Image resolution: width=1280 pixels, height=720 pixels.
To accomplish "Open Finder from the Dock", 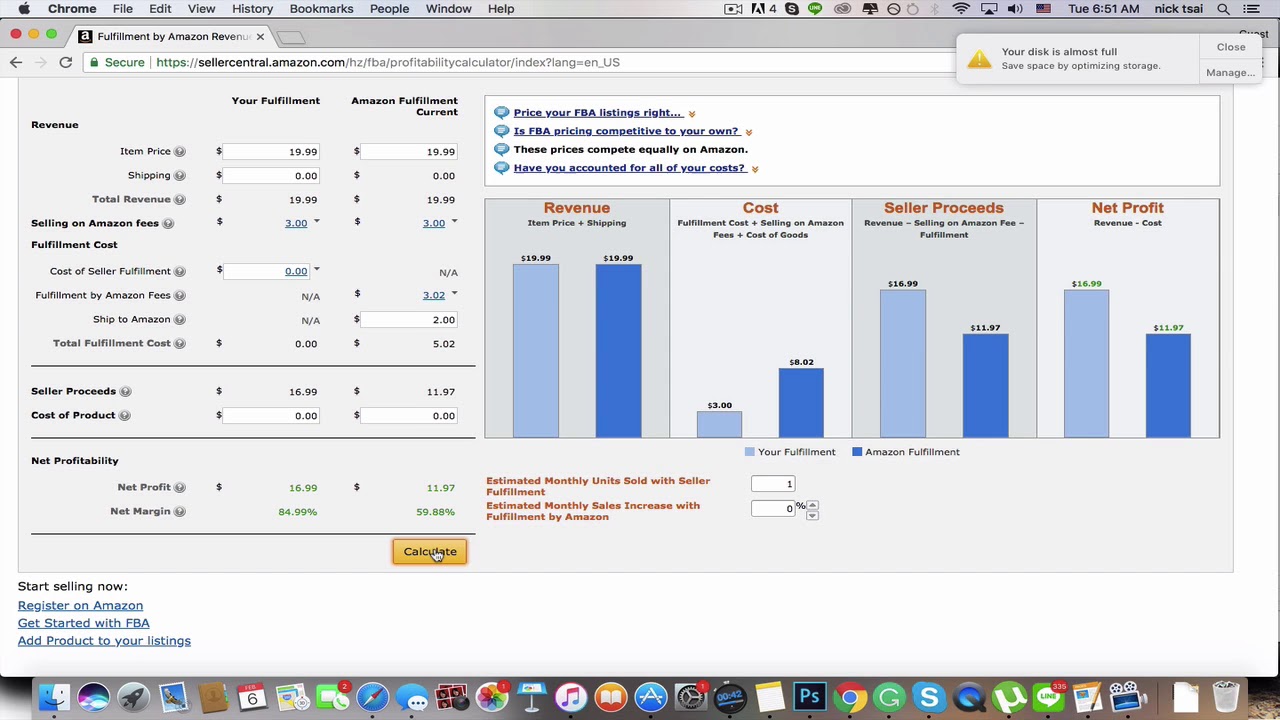I will click(x=54, y=696).
